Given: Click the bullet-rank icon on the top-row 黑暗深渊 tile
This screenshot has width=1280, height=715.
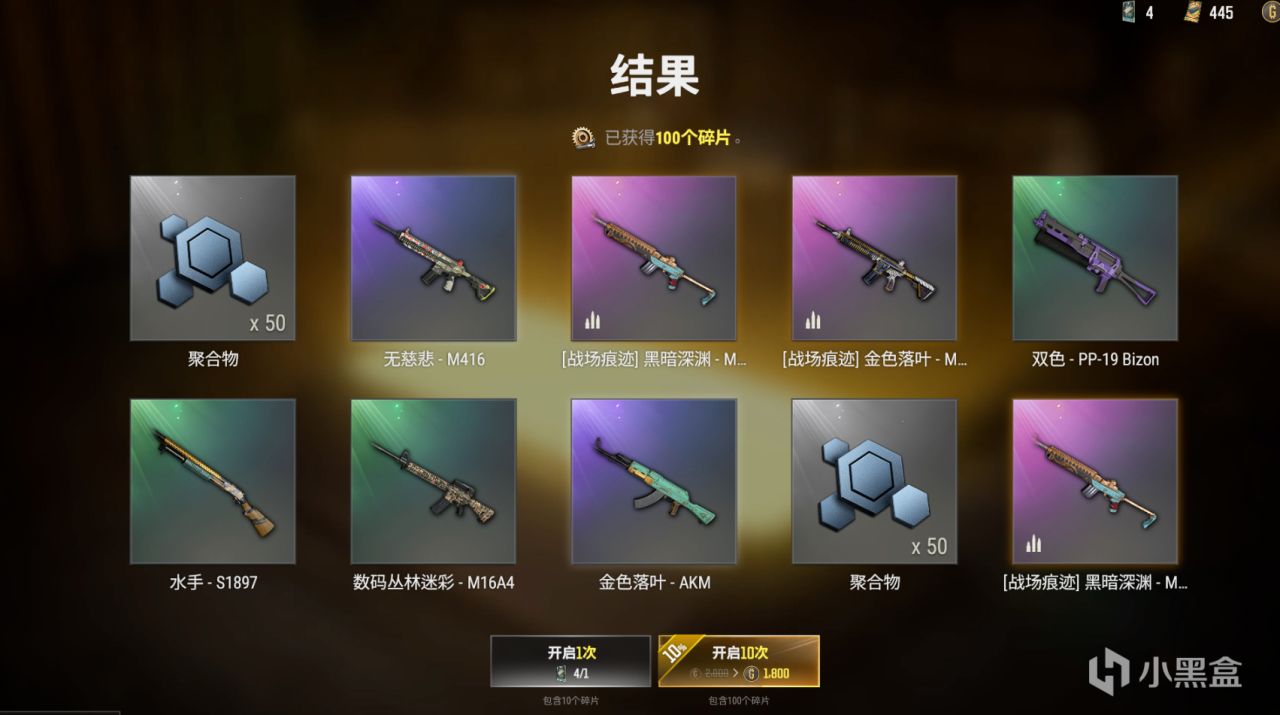Looking at the screenshot, I should point(593,320).
